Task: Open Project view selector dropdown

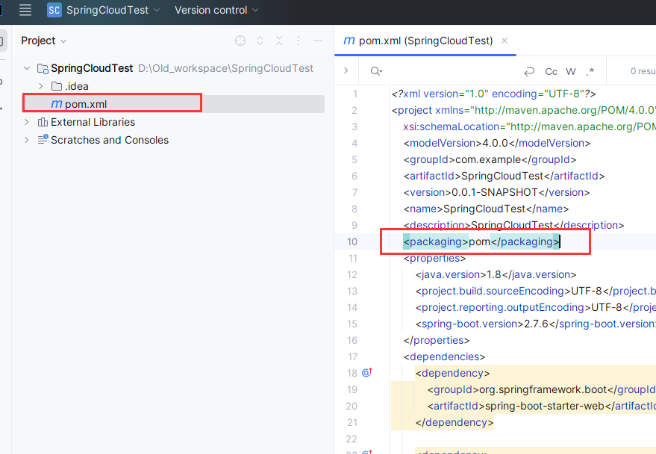Action: pyautogui.click(x=44, y=41)
